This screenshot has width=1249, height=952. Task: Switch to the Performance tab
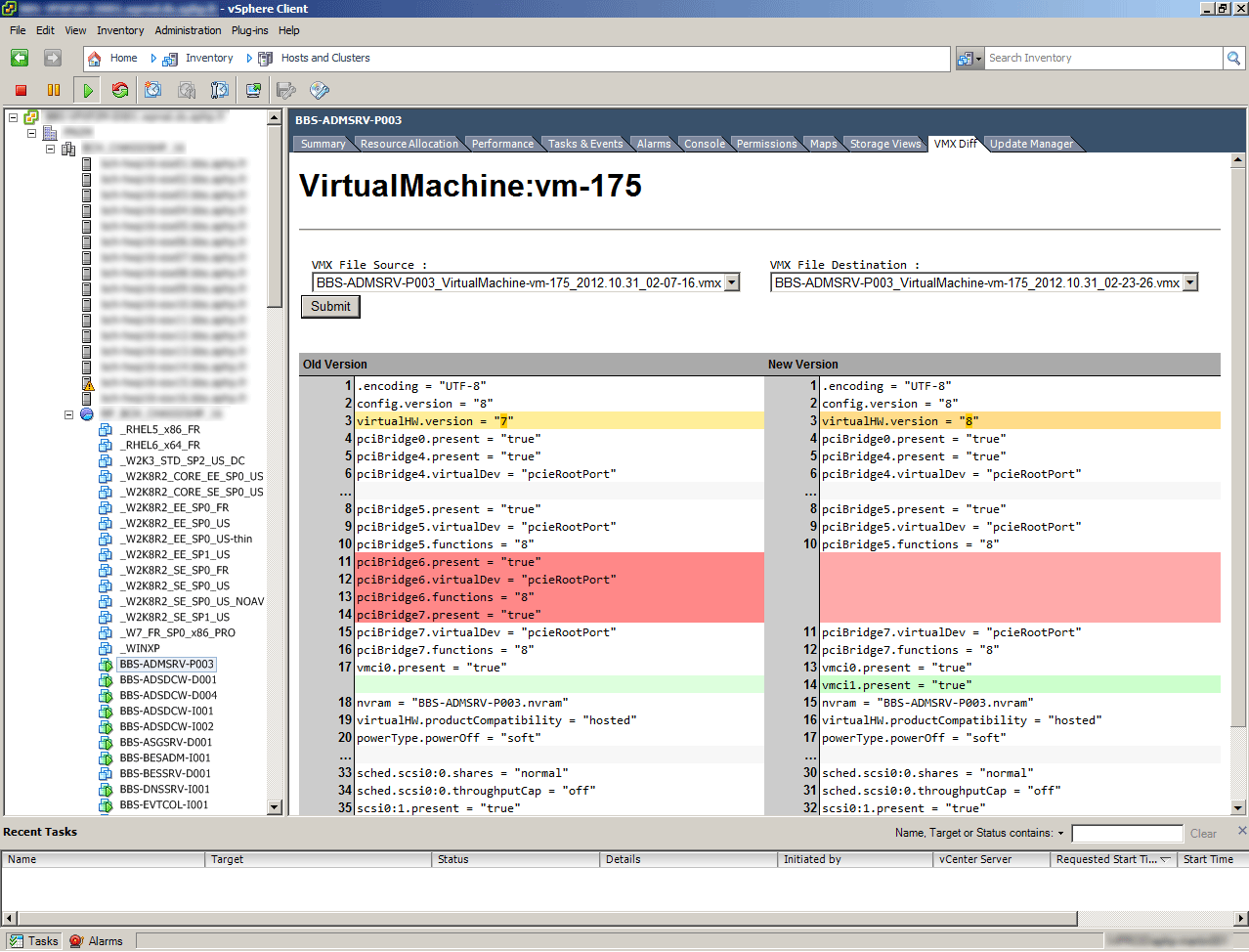coord(502,144)
